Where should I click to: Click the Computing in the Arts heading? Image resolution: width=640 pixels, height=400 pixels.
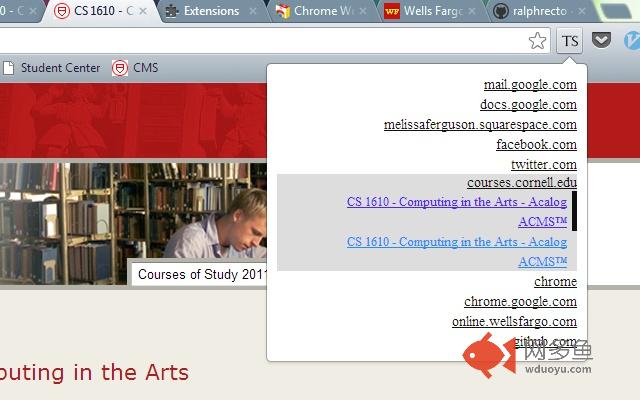point(94,372)
